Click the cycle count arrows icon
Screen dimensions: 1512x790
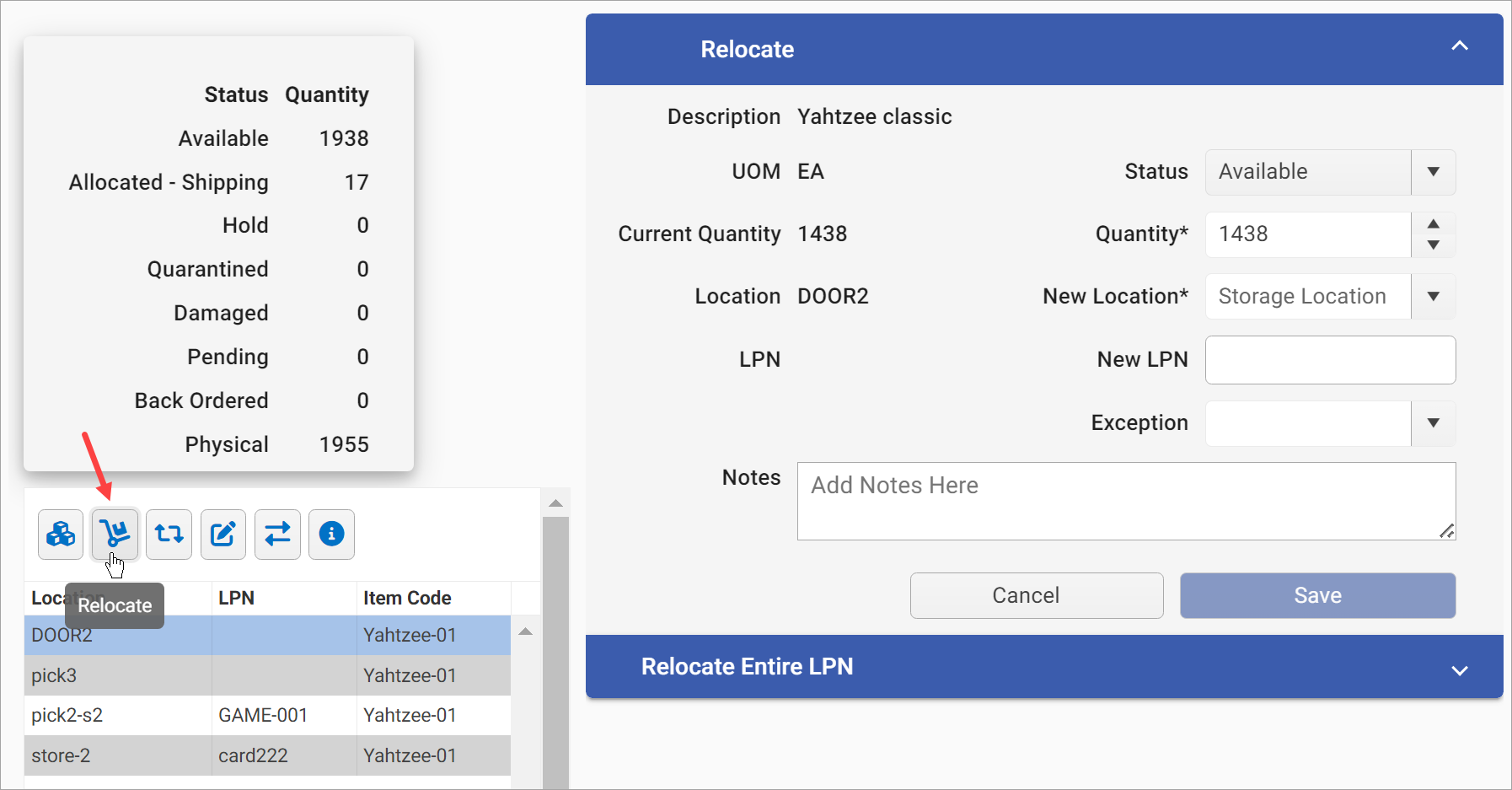click(169, 534)
